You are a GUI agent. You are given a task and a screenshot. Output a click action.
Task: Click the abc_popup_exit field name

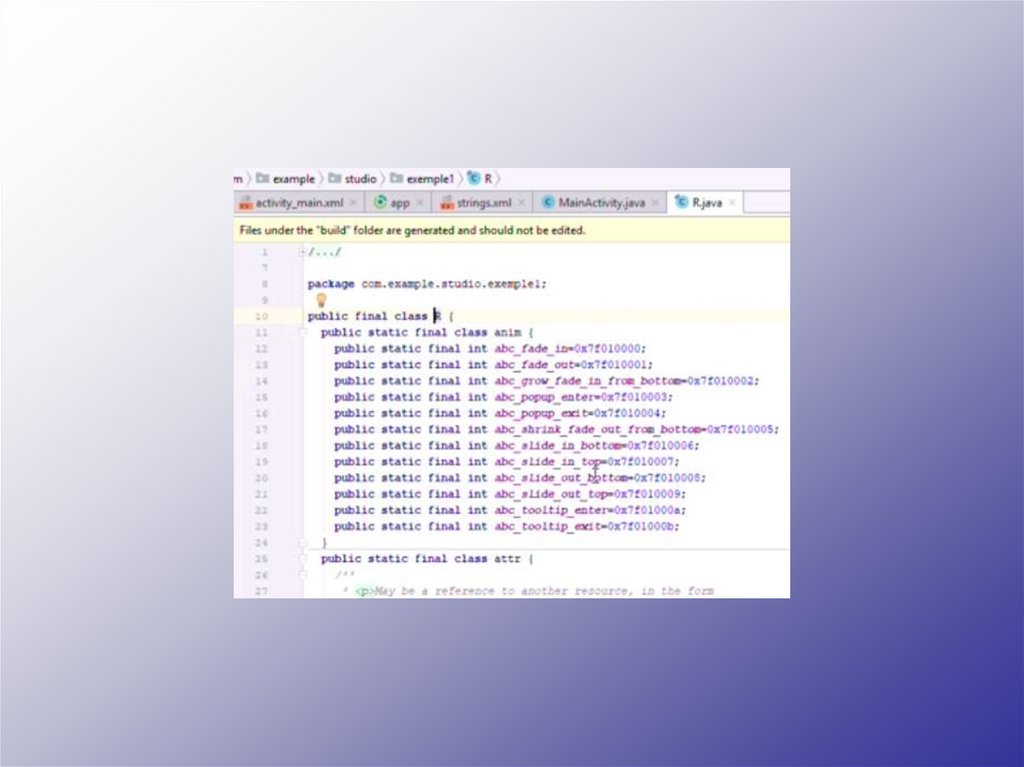tap(541, 414)
